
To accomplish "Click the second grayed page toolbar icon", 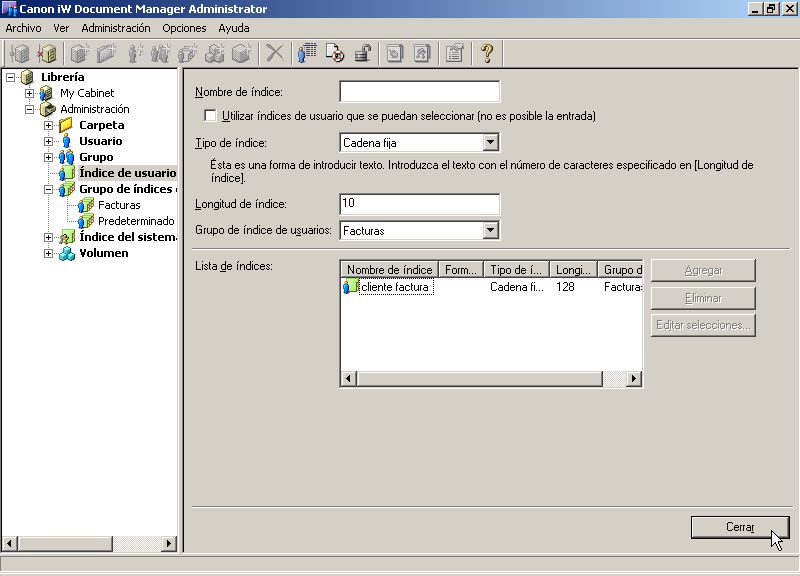I will [x=422, y=53].
